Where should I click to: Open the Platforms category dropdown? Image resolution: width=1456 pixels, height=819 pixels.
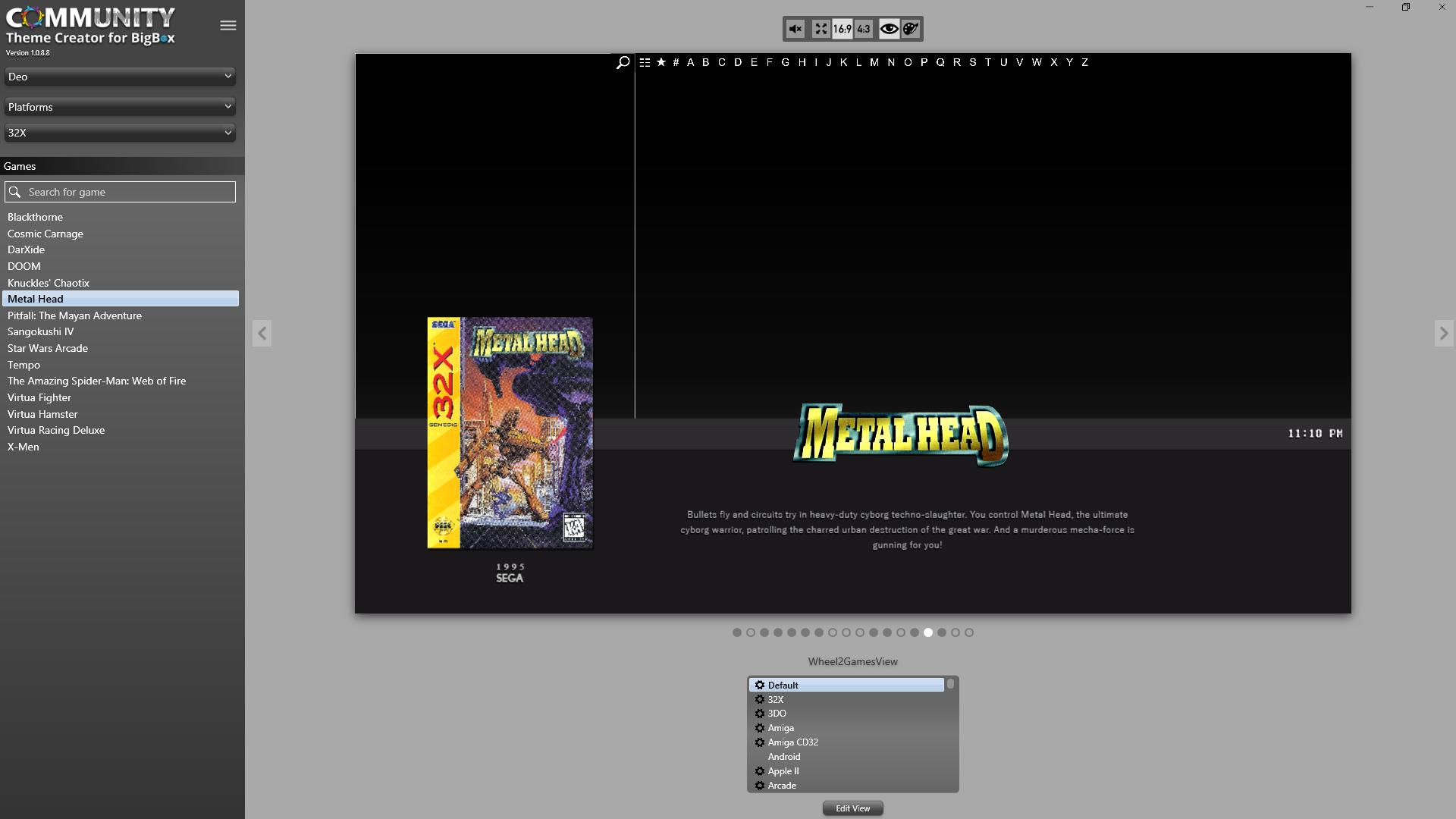click(x=120, y=107)
